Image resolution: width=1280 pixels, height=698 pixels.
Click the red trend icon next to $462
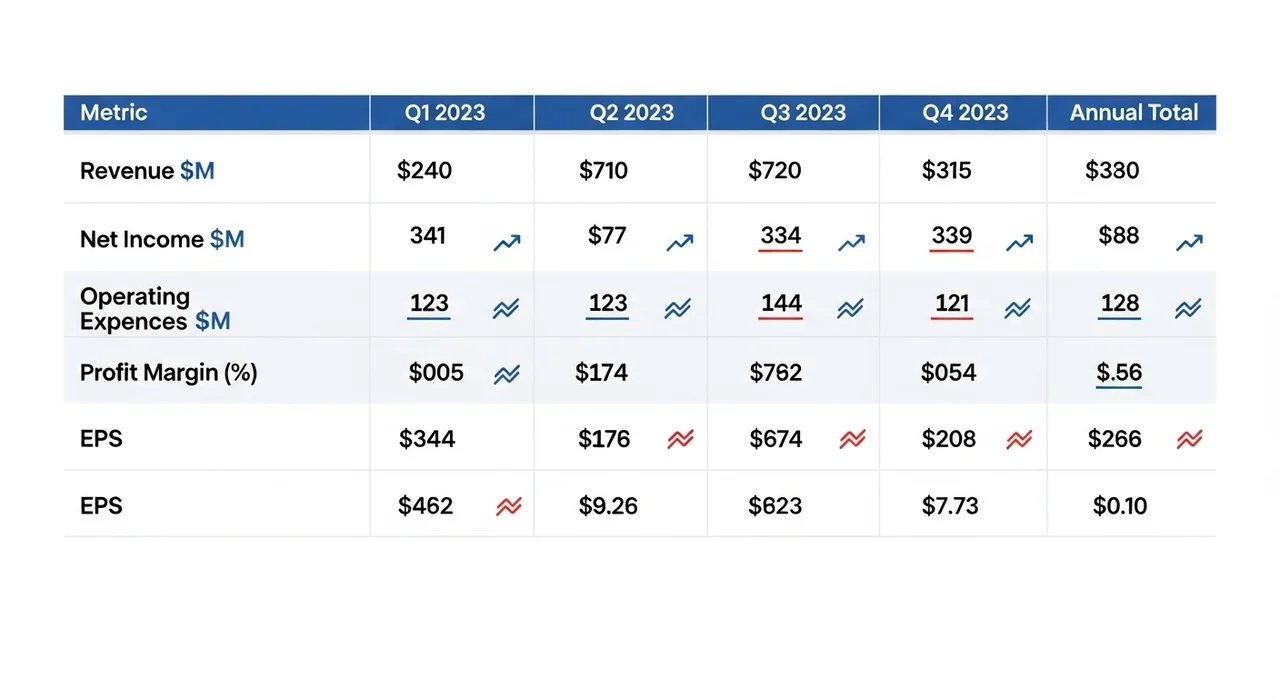pyautogui.click(x=509, y=507)
